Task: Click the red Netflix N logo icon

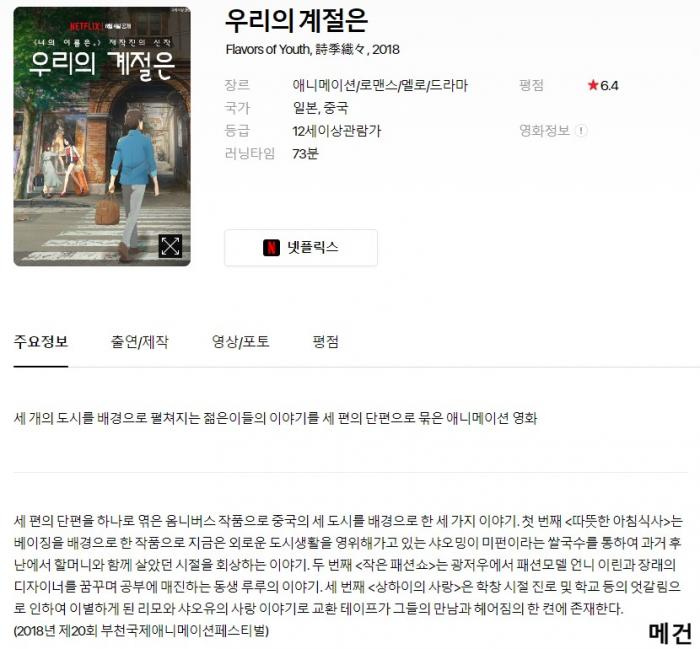Action: (x=271, y=247)
